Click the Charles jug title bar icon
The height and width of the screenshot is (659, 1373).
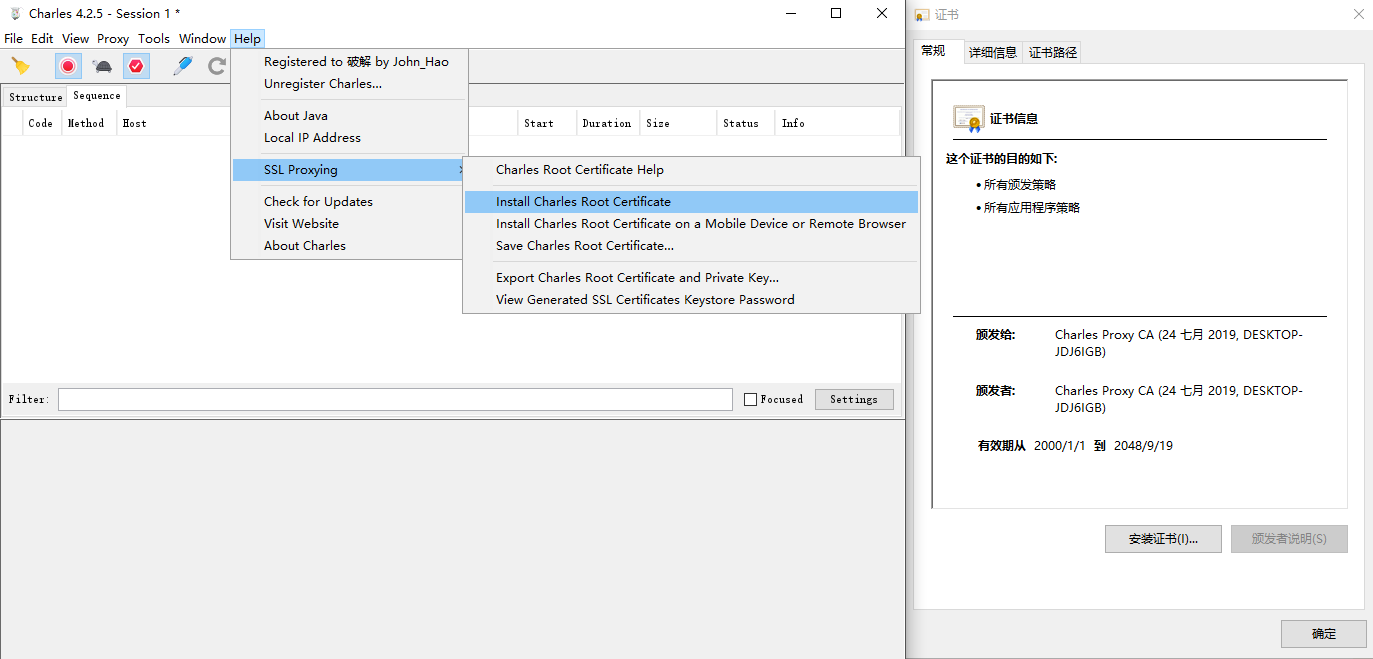click(15, 14)
